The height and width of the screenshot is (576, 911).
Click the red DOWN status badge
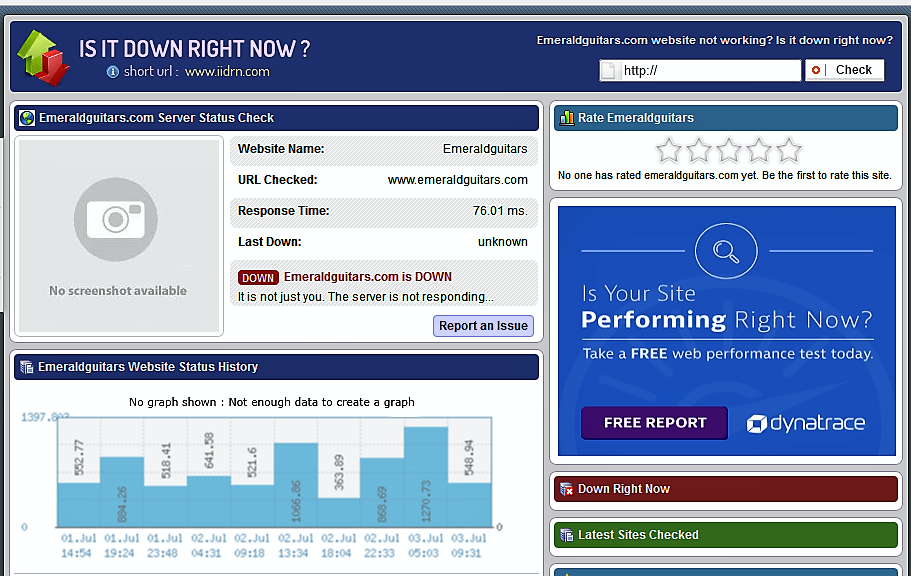pos(258,278)
